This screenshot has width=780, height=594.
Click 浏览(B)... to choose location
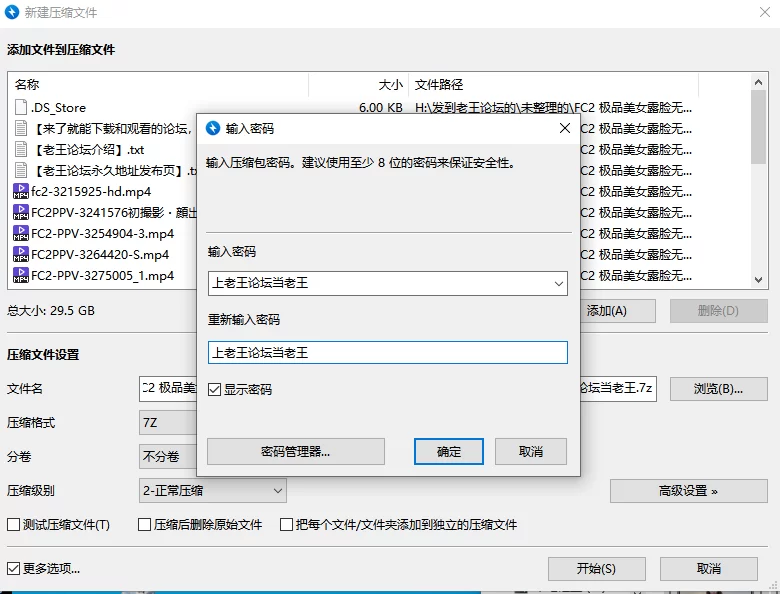[x=718, y=389]
